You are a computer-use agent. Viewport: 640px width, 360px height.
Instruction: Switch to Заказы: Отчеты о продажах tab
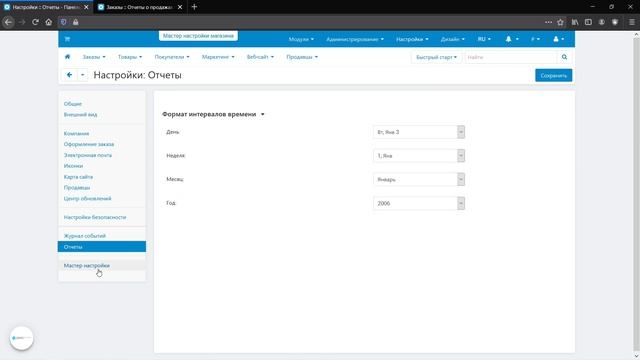140,7
